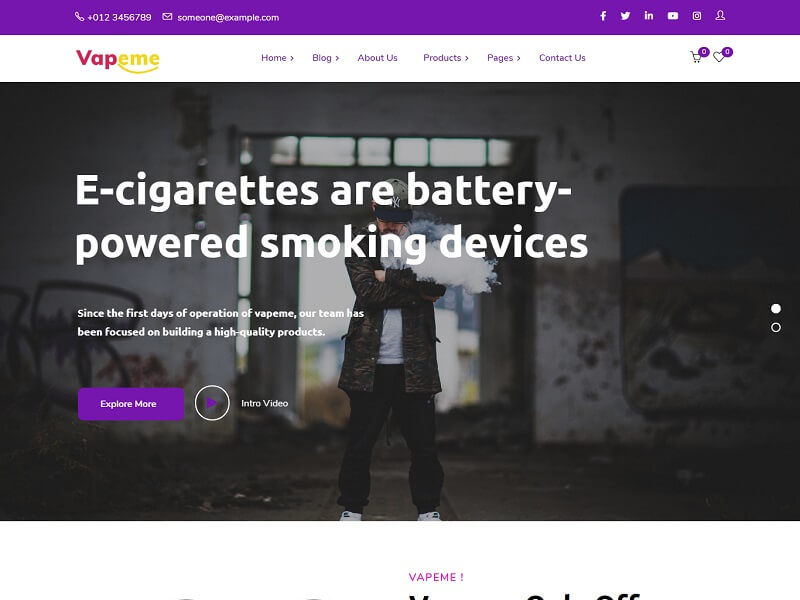Viewport: 800px width, 600px height.
Task: Click the someone@example.com email link
Action: coord(228,17)
